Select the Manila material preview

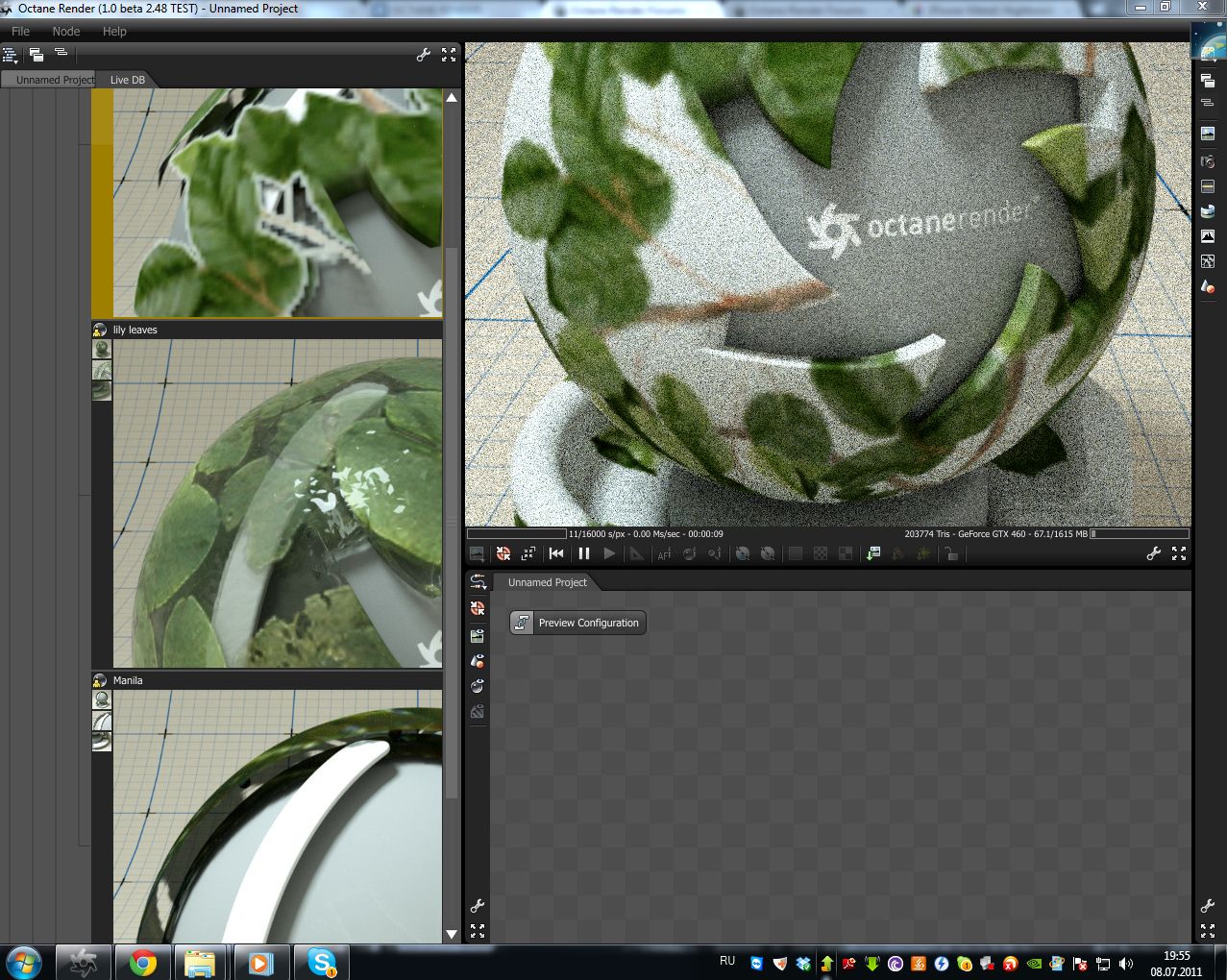[x=278, y=816]
